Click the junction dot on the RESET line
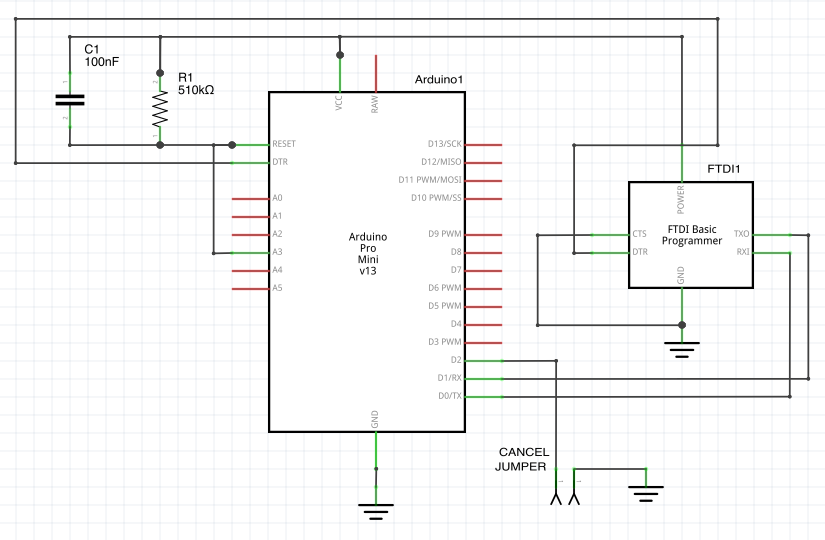Screen dimensions: 825x540 coord(232,145)
